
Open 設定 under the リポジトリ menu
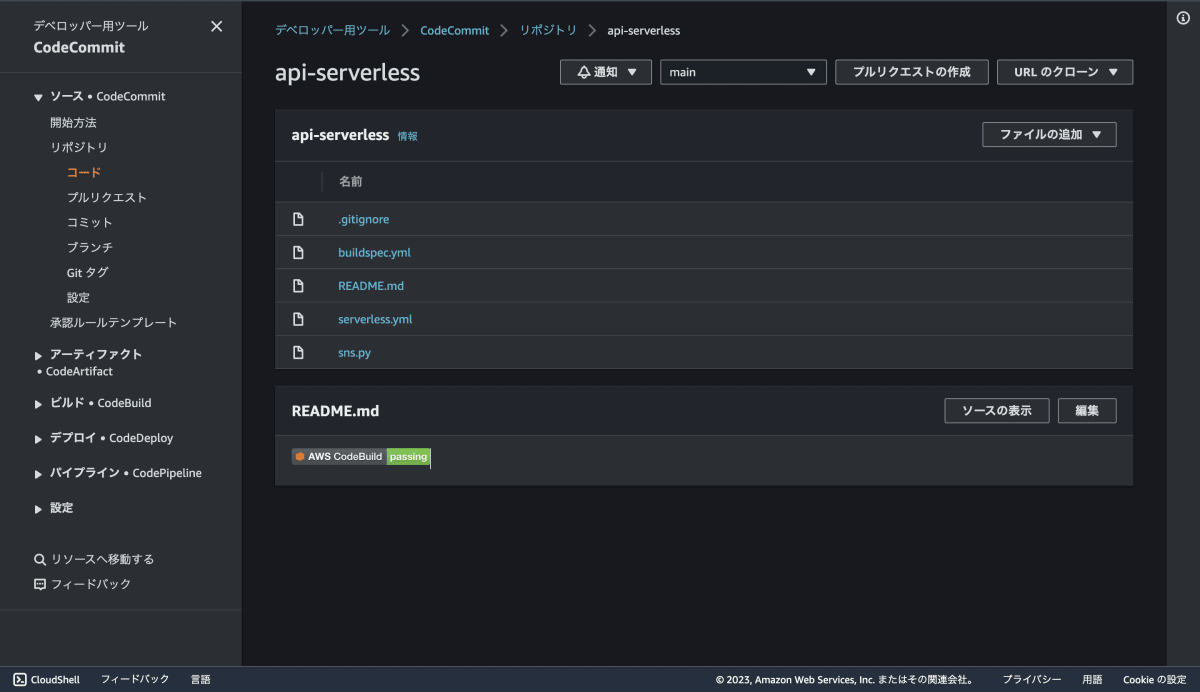[78, 297]
